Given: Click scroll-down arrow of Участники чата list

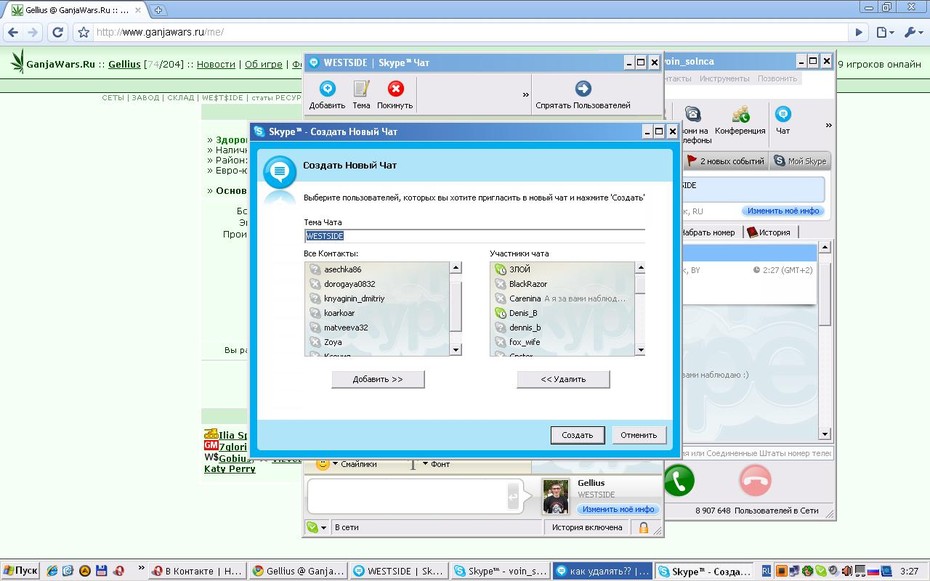Looking at the screenshot, I should [641, 350].
